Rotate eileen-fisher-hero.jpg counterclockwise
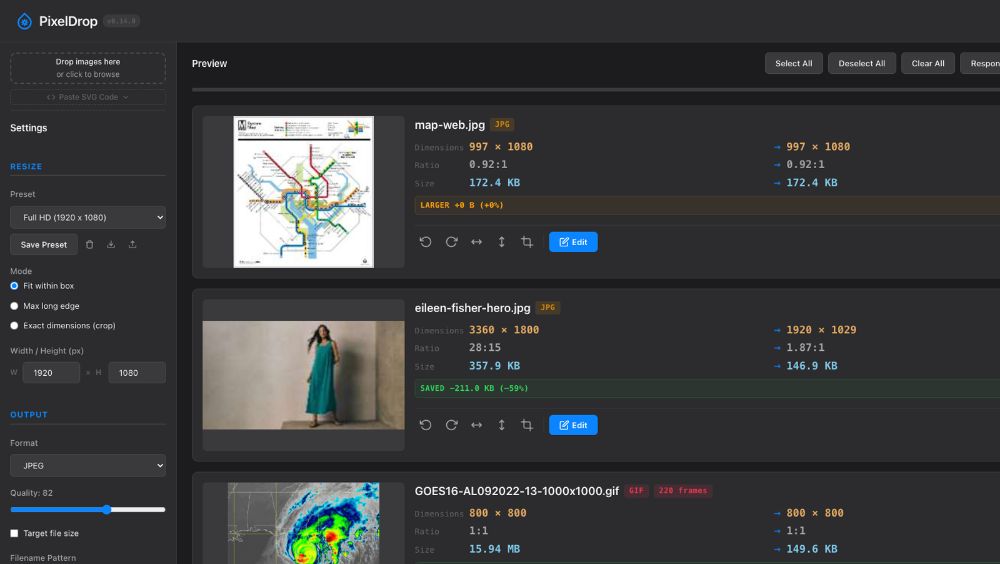Image resolution: width=1000 pixels, height=564 pixels. 425,425
